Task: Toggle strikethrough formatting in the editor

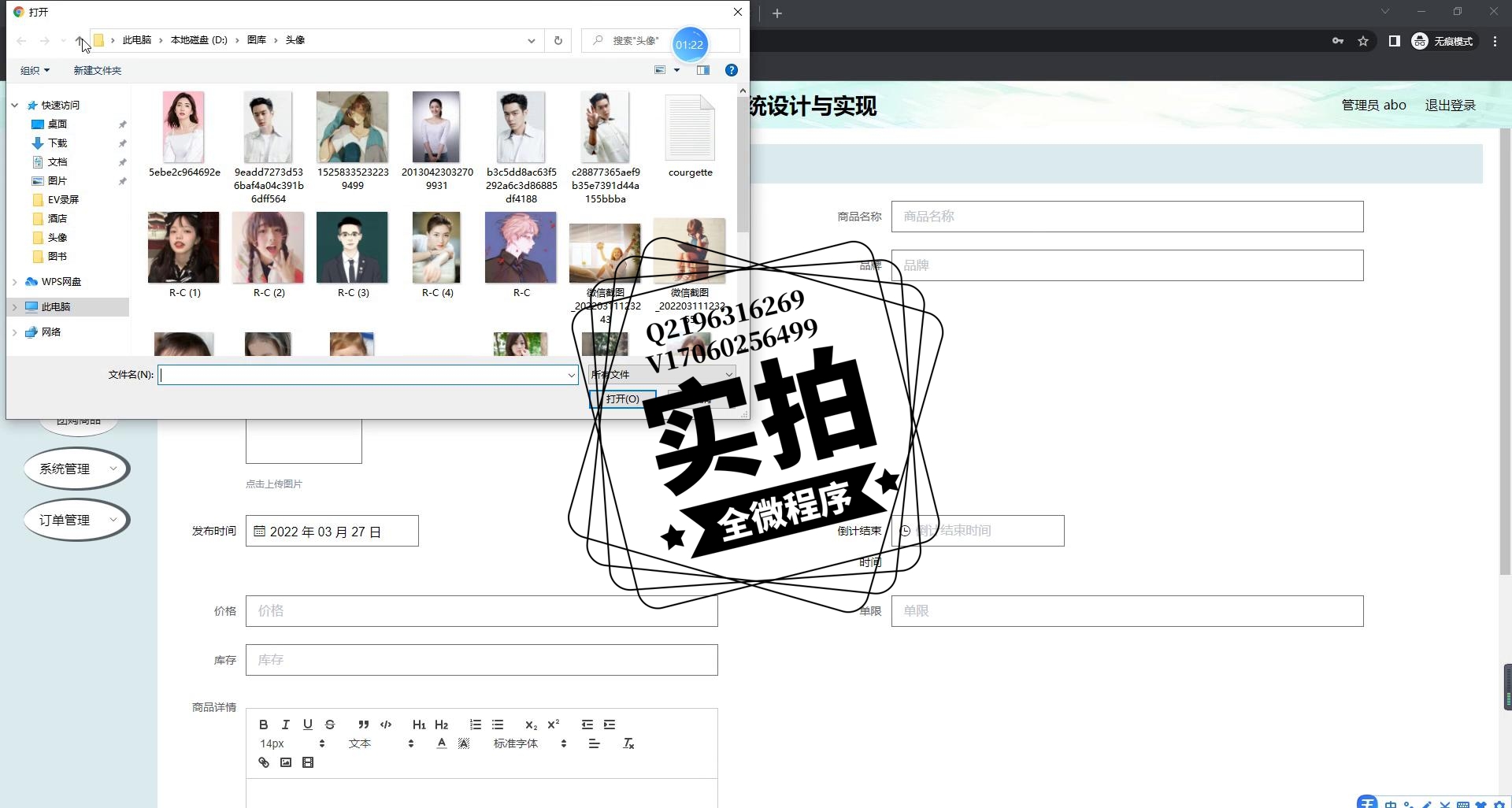Action: 330,725
